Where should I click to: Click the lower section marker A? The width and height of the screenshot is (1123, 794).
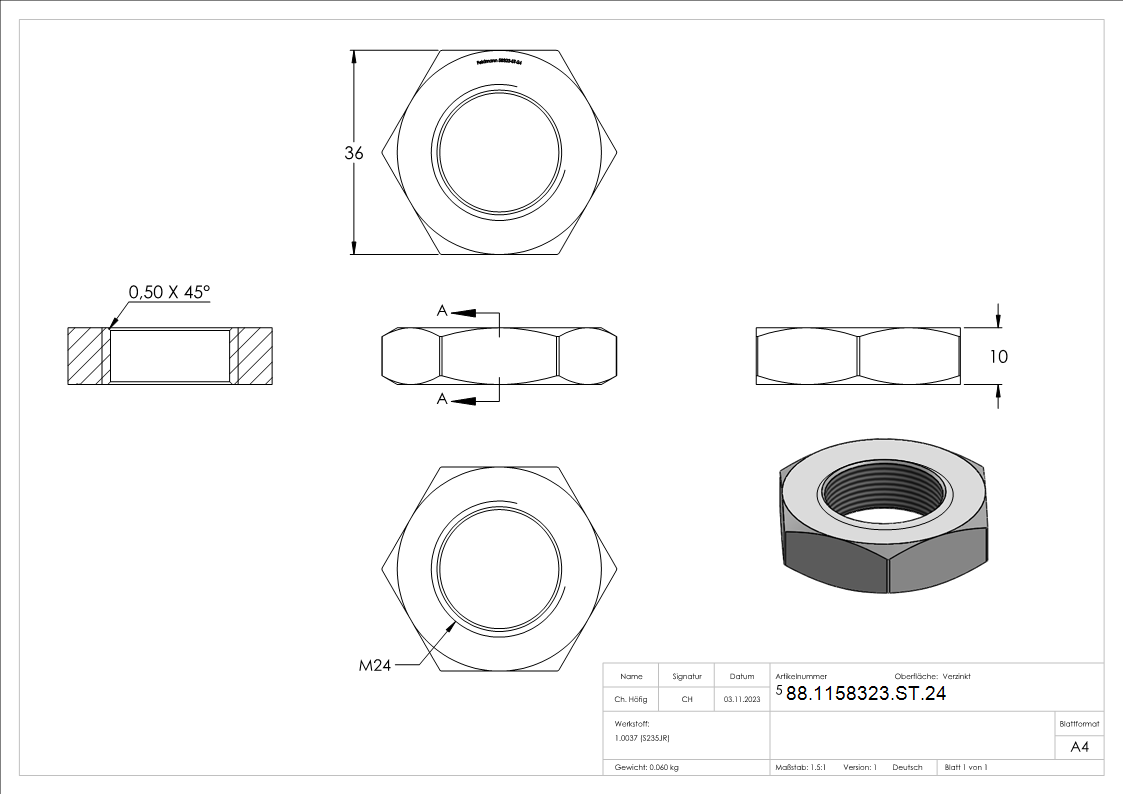[x=442, y=400]
